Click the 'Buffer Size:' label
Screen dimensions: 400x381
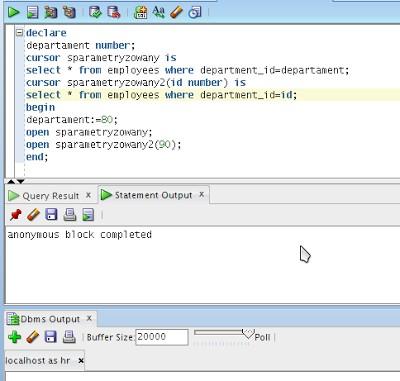pyautogui.click(x=110, y=337)
